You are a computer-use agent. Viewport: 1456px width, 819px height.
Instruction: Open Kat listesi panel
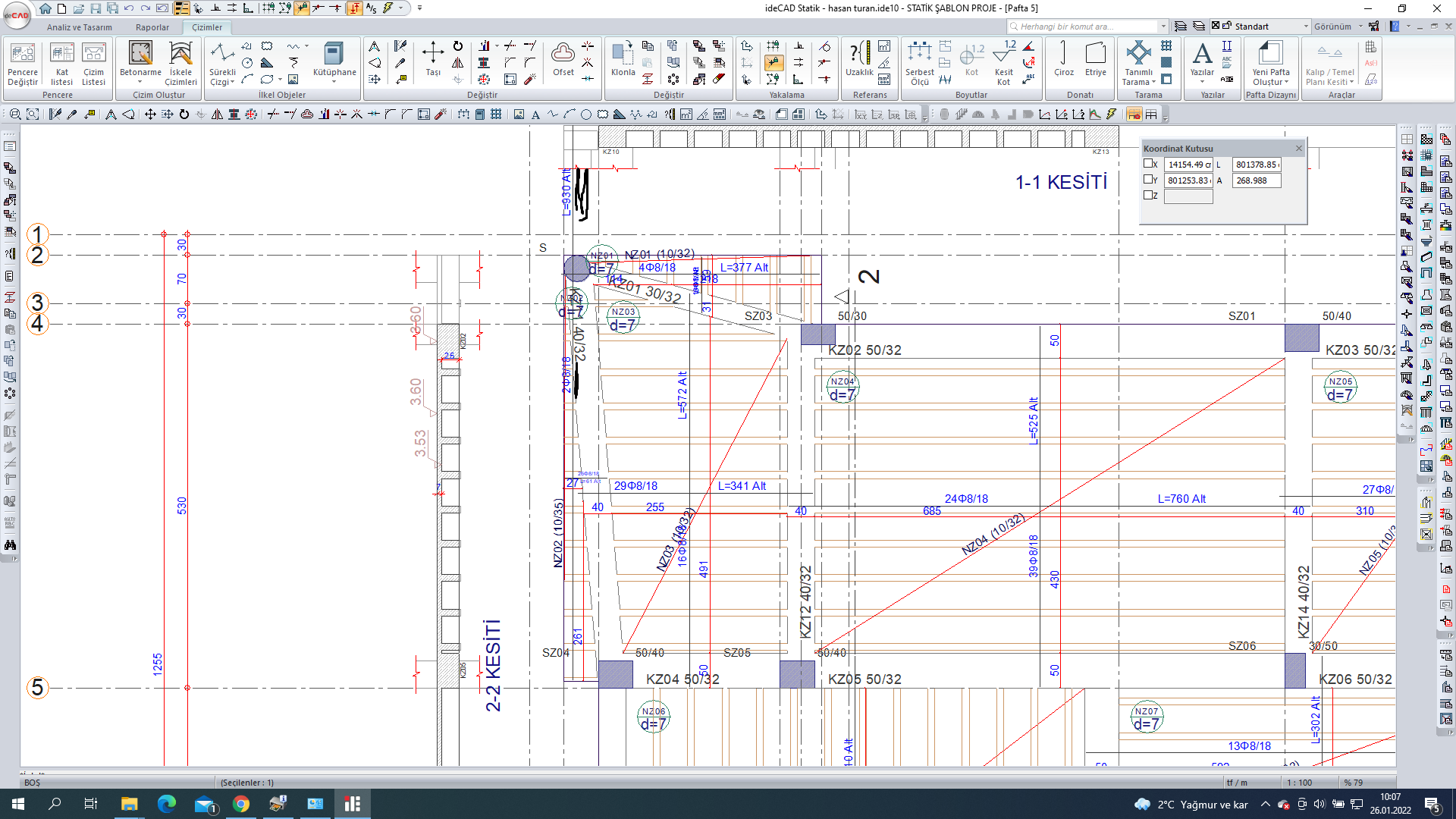[61, 64]
